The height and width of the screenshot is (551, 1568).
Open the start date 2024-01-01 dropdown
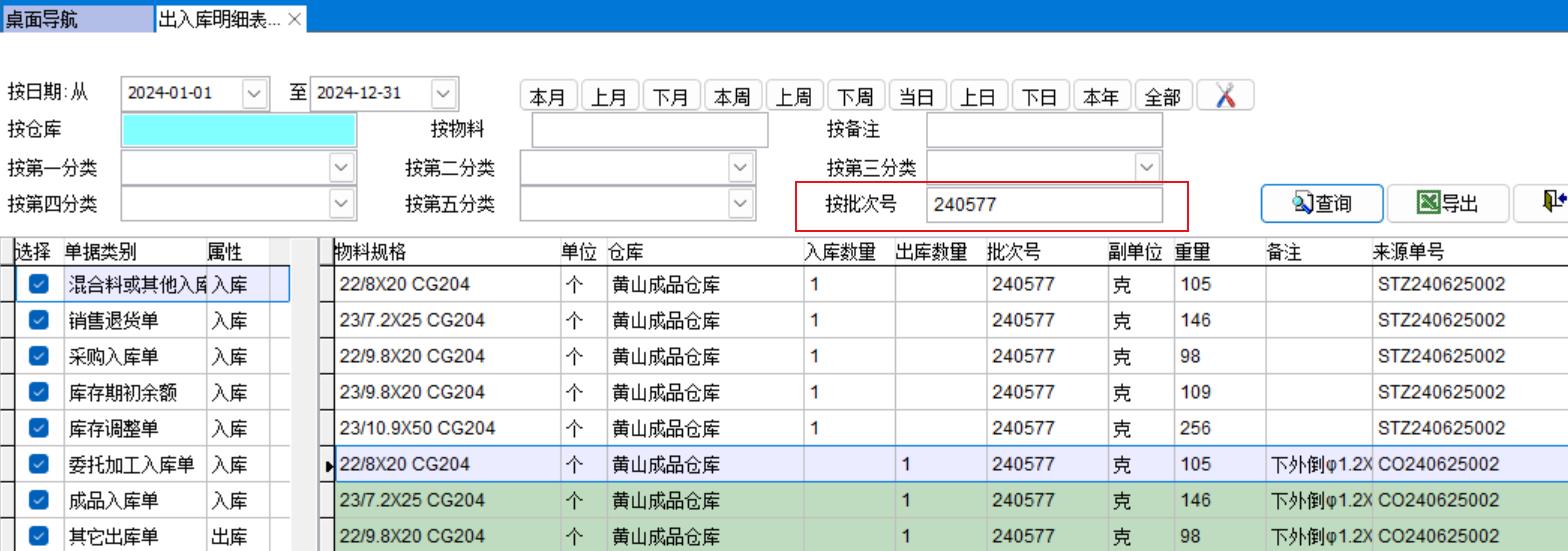(254, 93)
